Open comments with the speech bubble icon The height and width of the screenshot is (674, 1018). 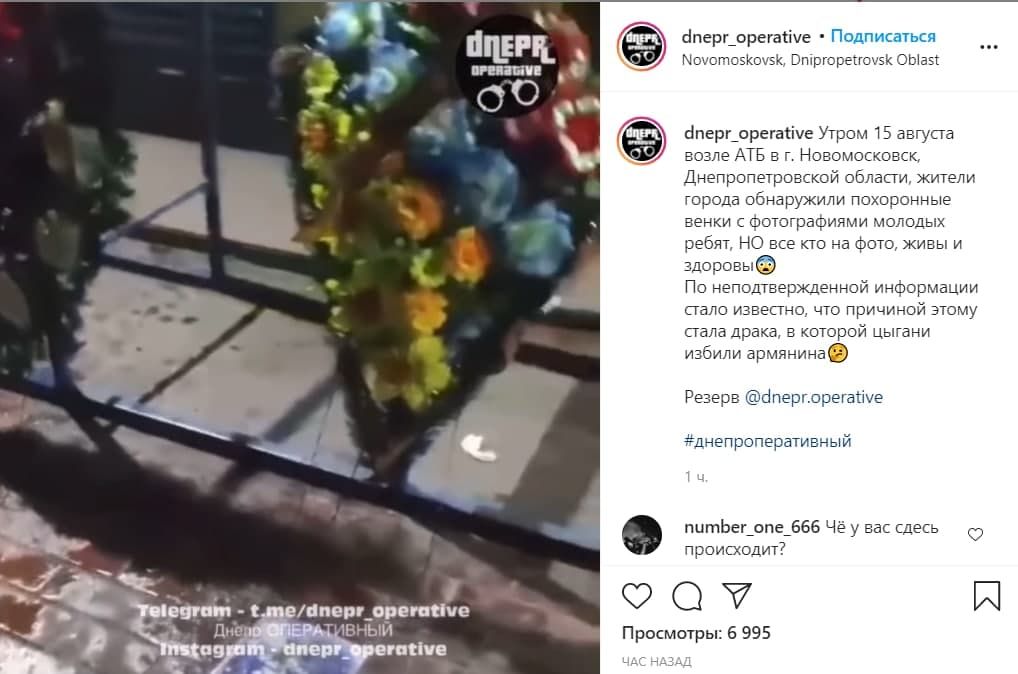[x=687, y=596]
